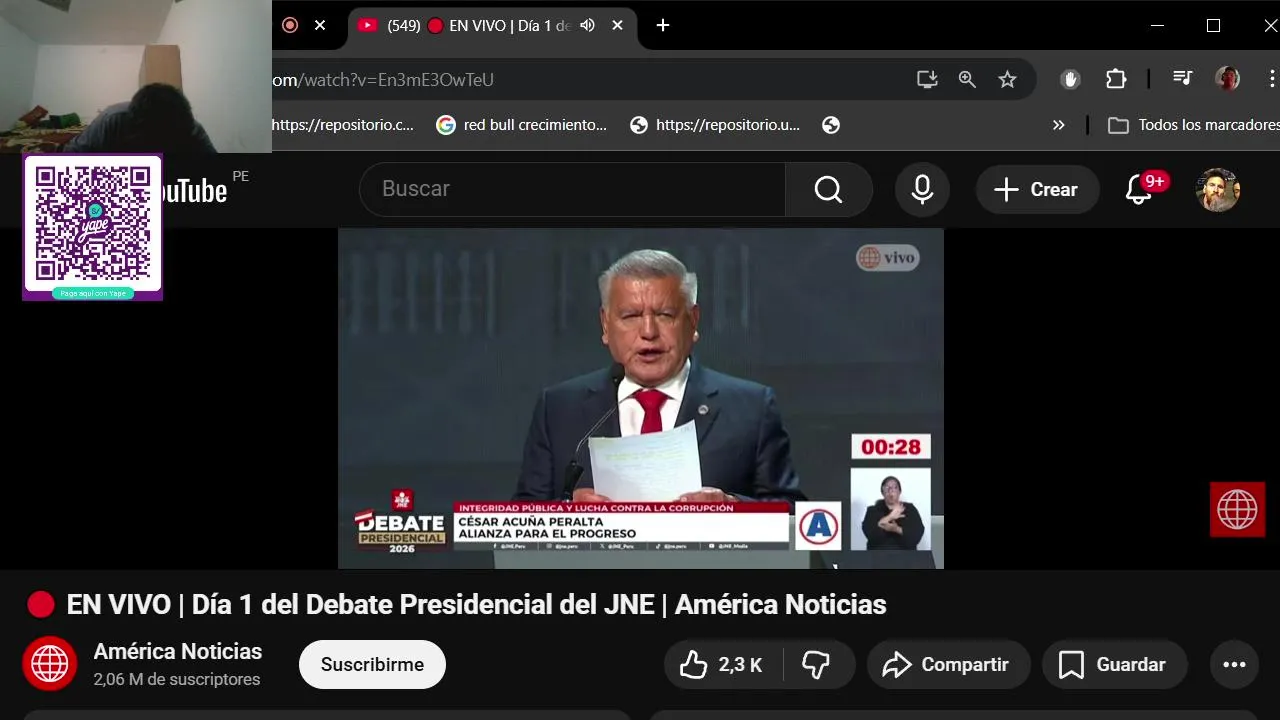
Task: Focus the Buscar search field
Action: 572,189
